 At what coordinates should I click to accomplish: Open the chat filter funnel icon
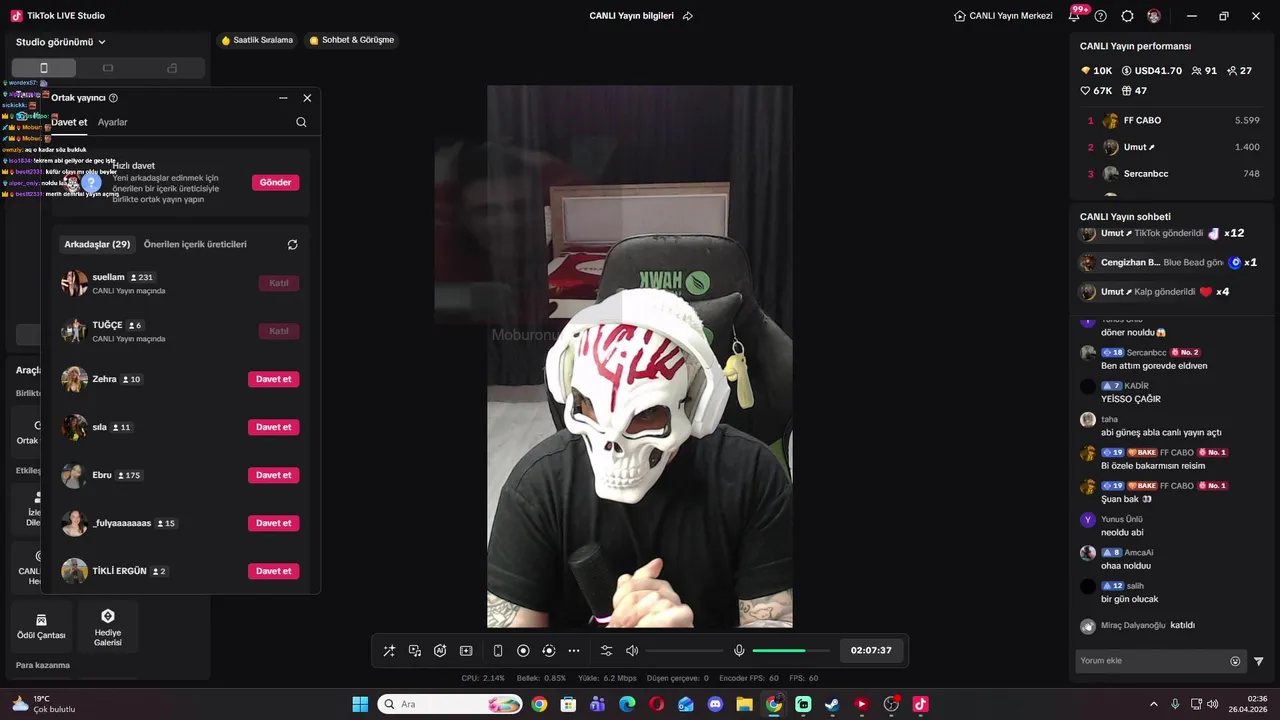click(x=1259, y=661)
